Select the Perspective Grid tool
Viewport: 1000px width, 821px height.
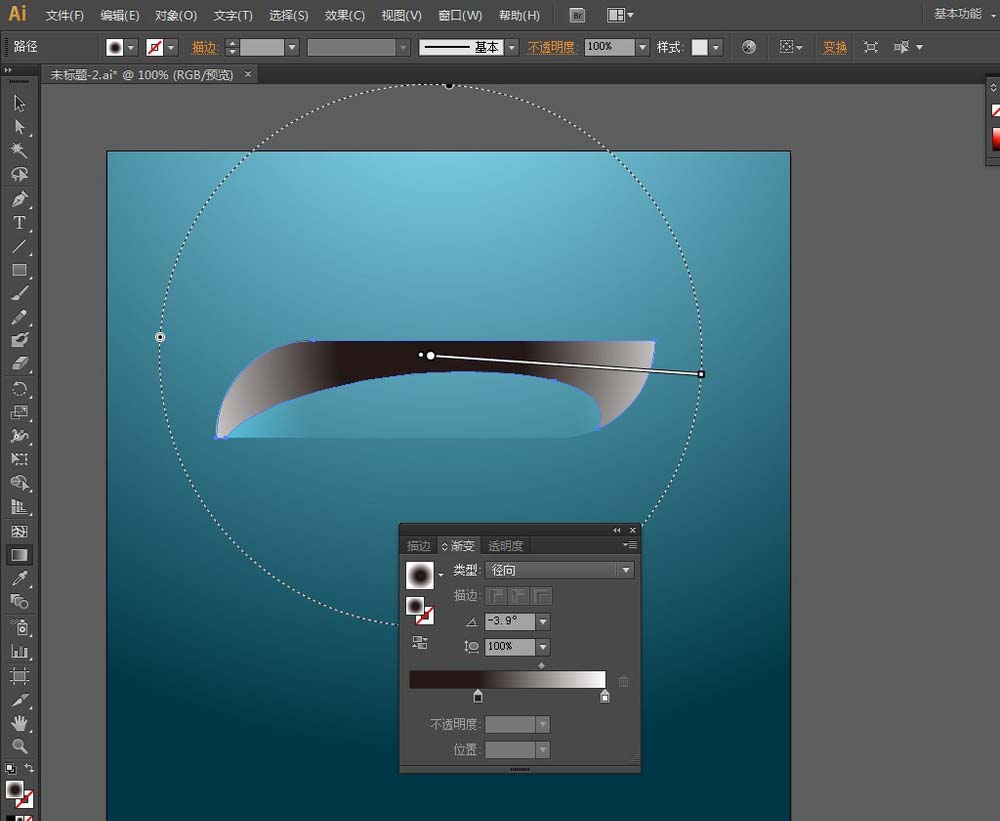(x=19, y=507)
